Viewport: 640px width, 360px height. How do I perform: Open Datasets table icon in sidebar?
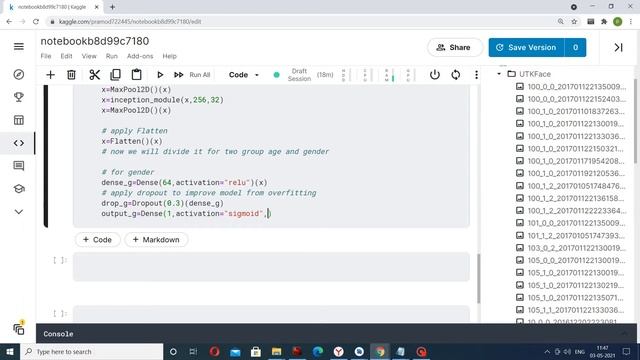[19, 120]
